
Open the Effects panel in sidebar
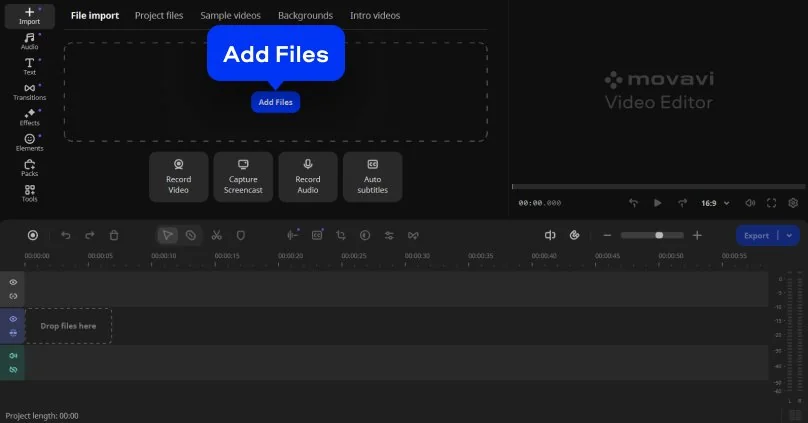(29, 116)
